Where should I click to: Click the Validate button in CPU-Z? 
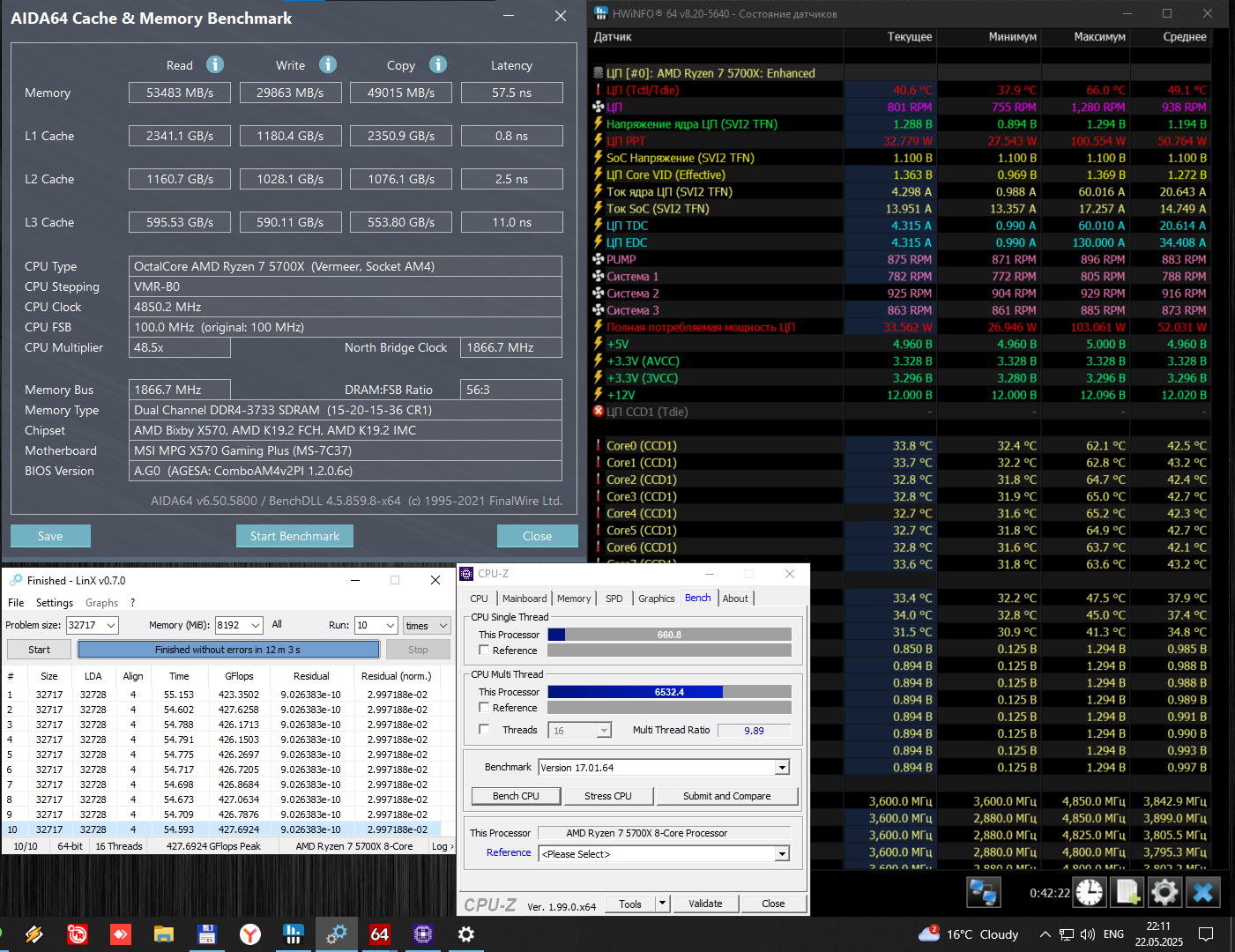705,904
